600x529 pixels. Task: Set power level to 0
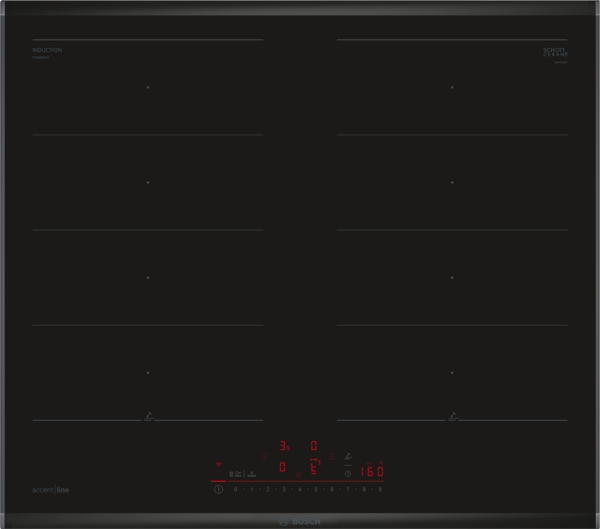point(235,490)
